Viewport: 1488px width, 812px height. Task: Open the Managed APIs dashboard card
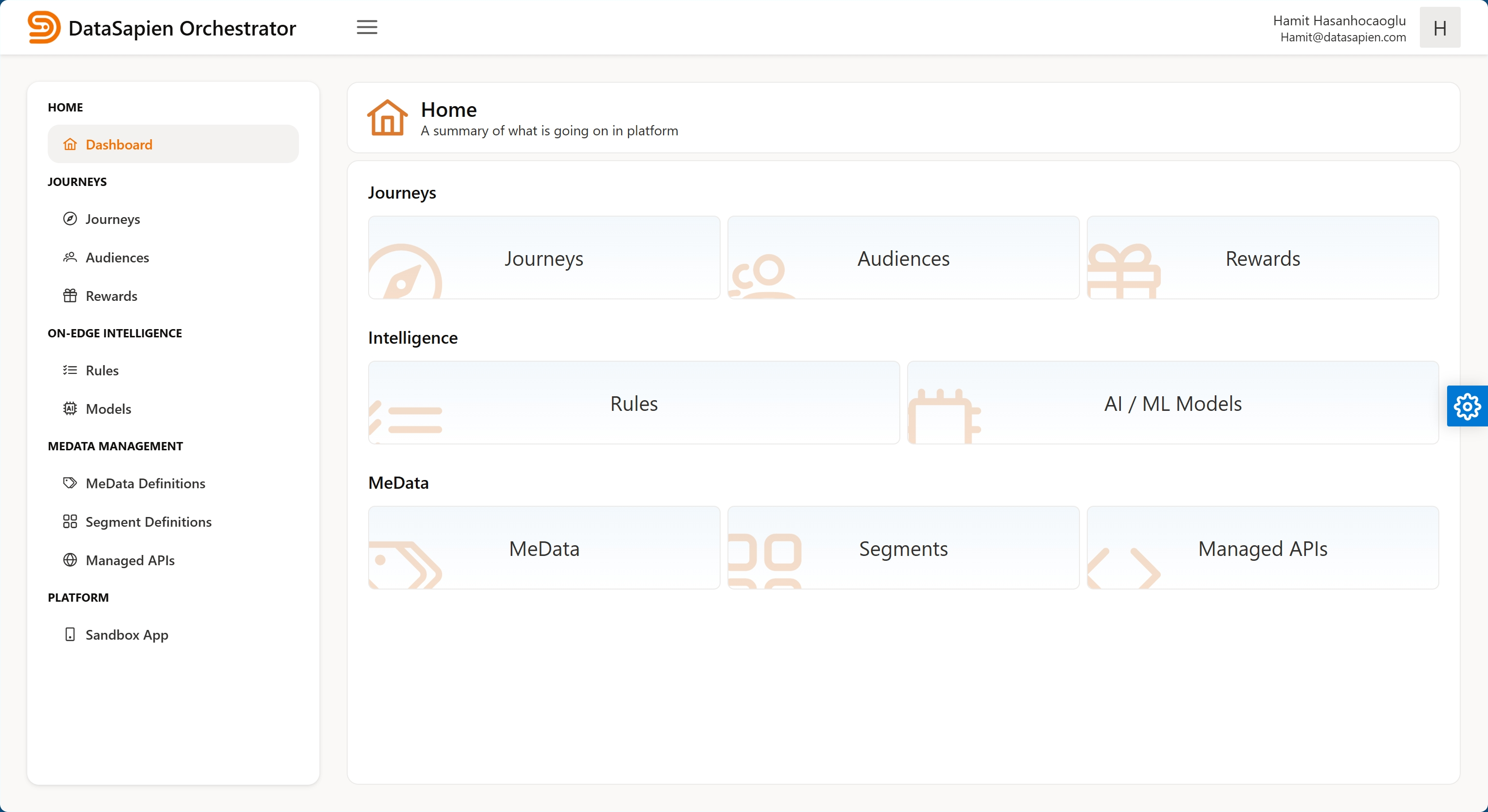(x=1262, y=548)
